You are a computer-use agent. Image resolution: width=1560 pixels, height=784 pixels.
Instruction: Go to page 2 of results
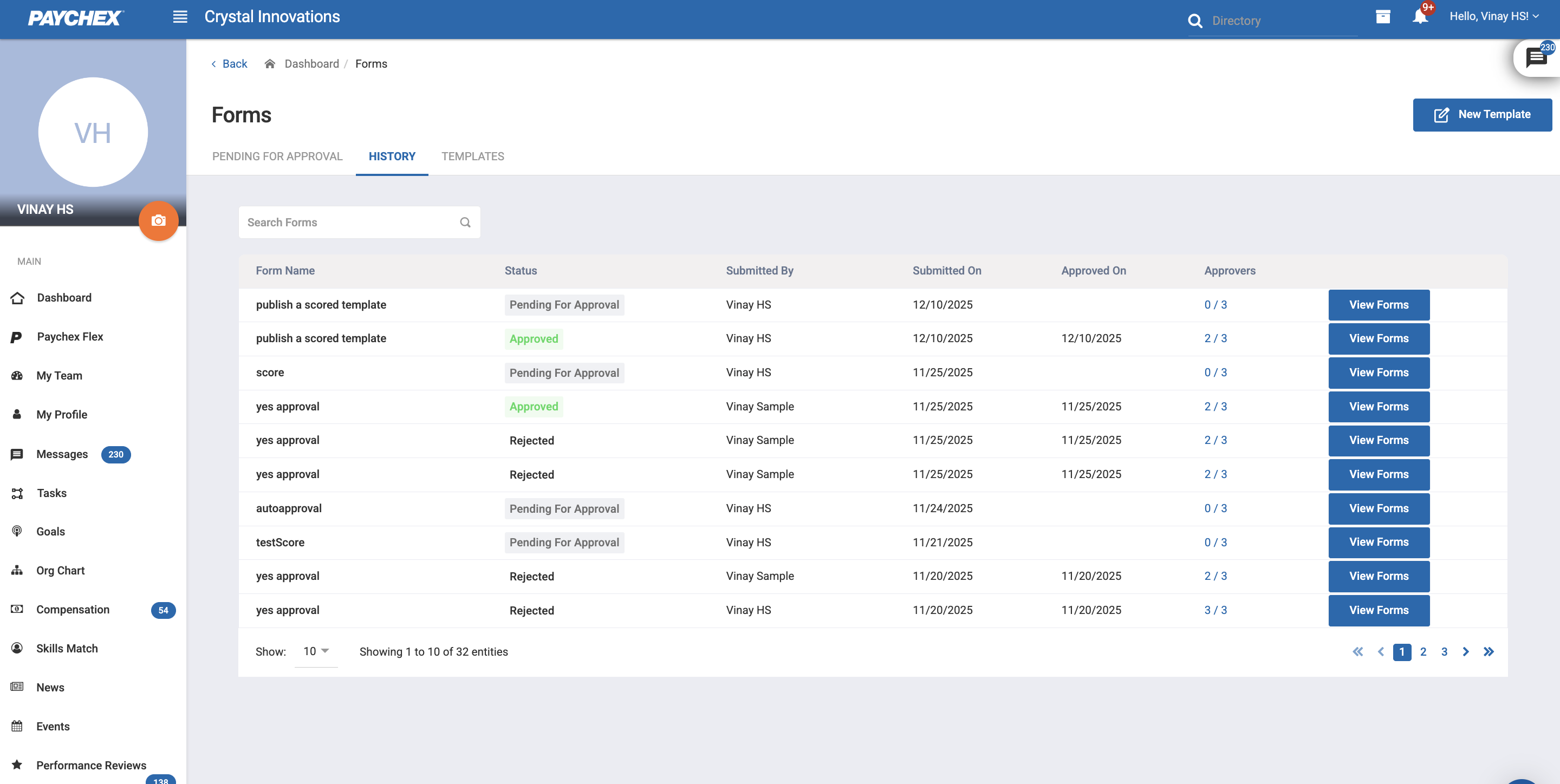click(x=1423, y=652)
